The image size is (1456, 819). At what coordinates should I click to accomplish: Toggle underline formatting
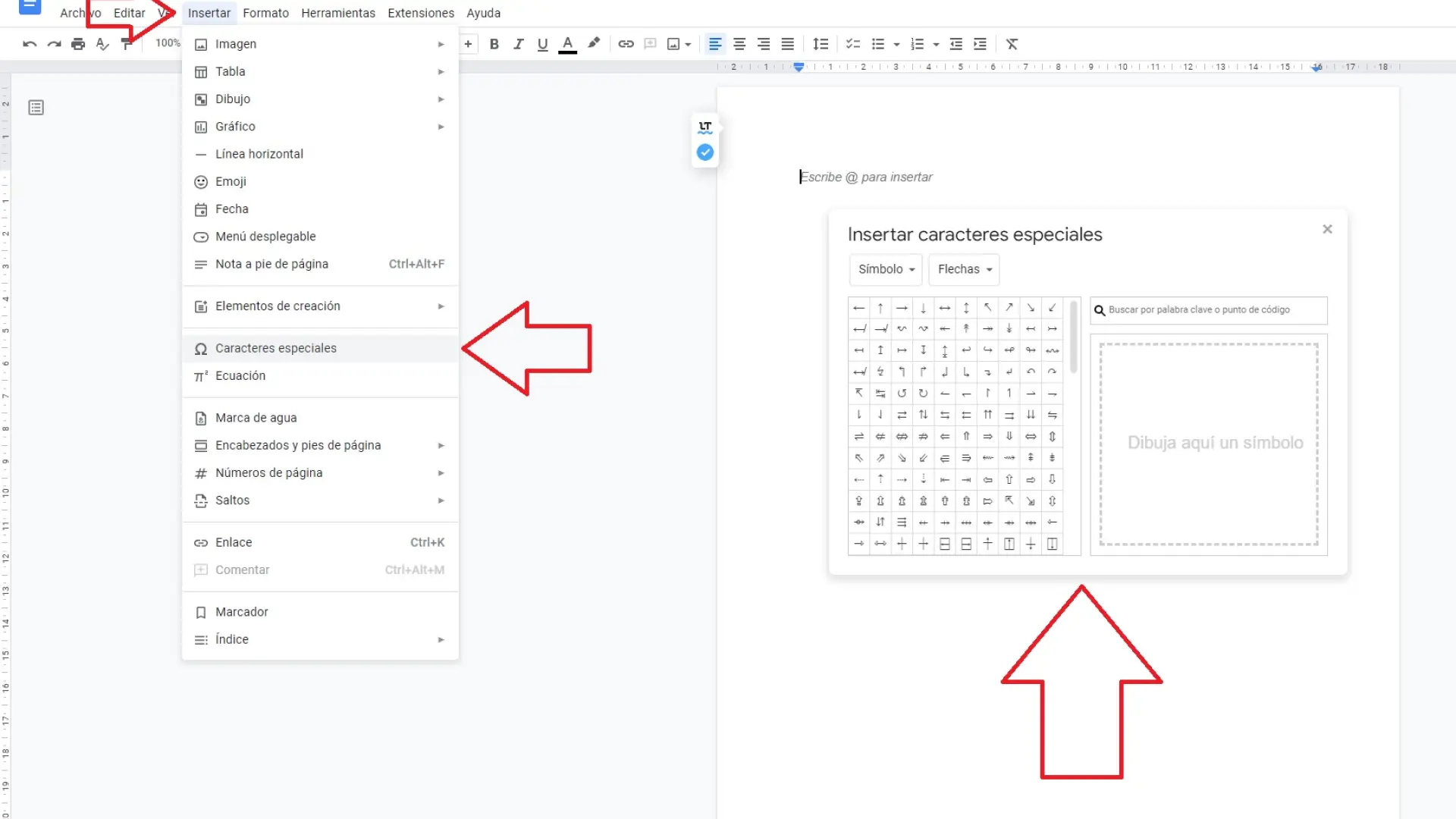point(543,44)
